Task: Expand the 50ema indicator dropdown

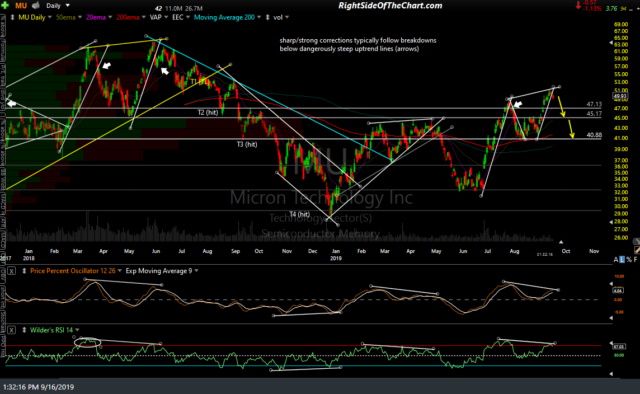Action: [80, 18]
